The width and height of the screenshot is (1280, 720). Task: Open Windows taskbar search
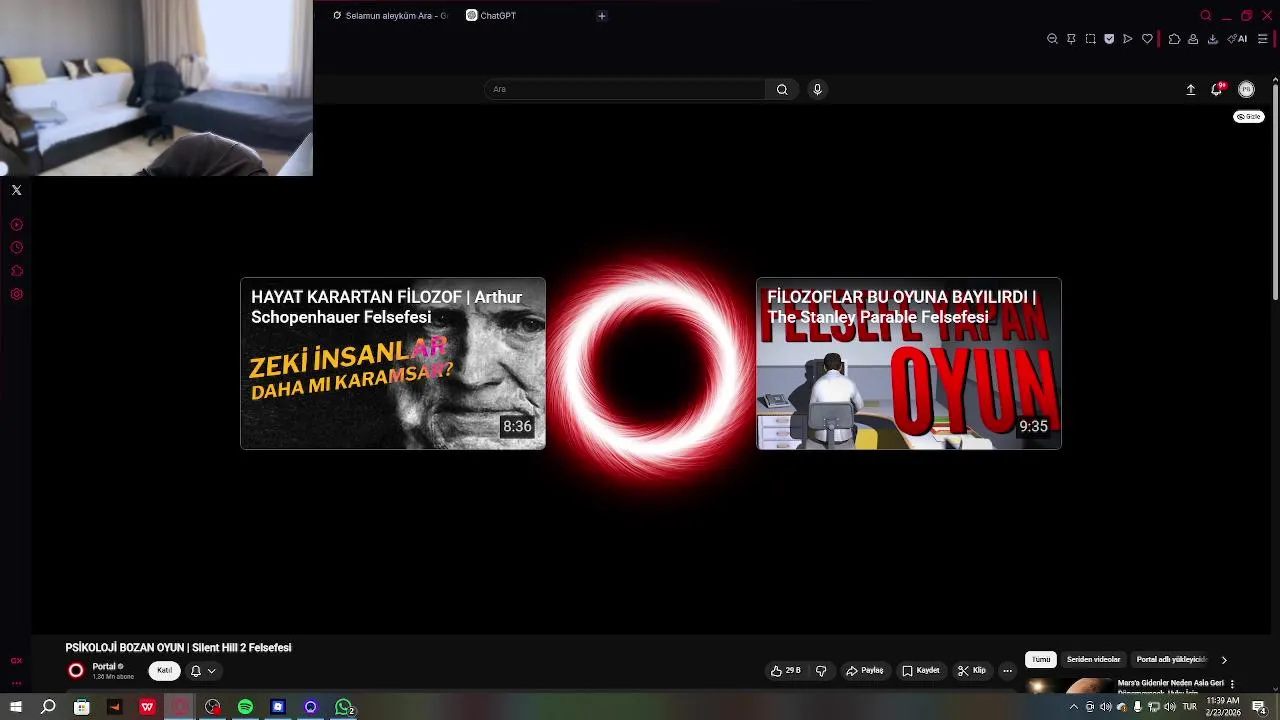click(48, 707)
